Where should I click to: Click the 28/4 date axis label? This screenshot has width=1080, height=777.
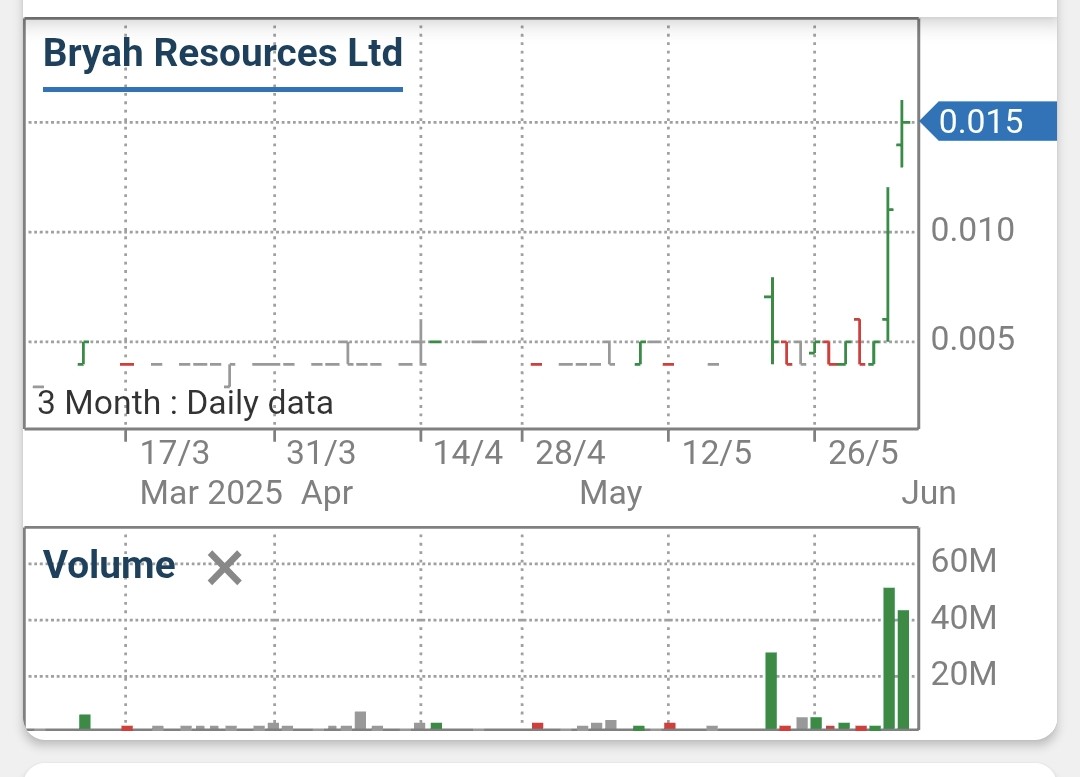tap(571, 453)
